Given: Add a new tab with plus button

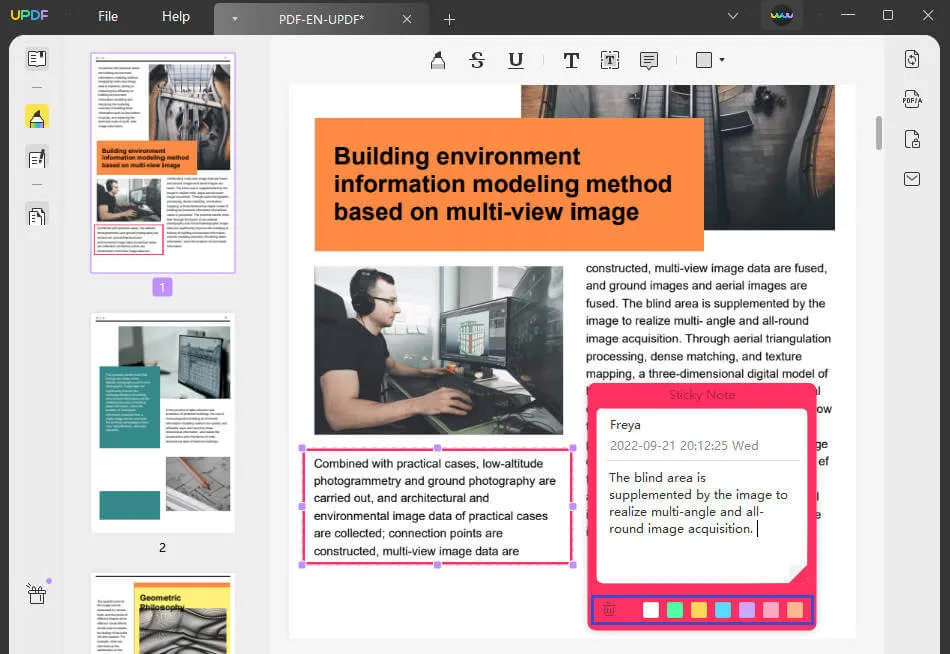Looking at the screenshot, I should click(x=449, y=19).
